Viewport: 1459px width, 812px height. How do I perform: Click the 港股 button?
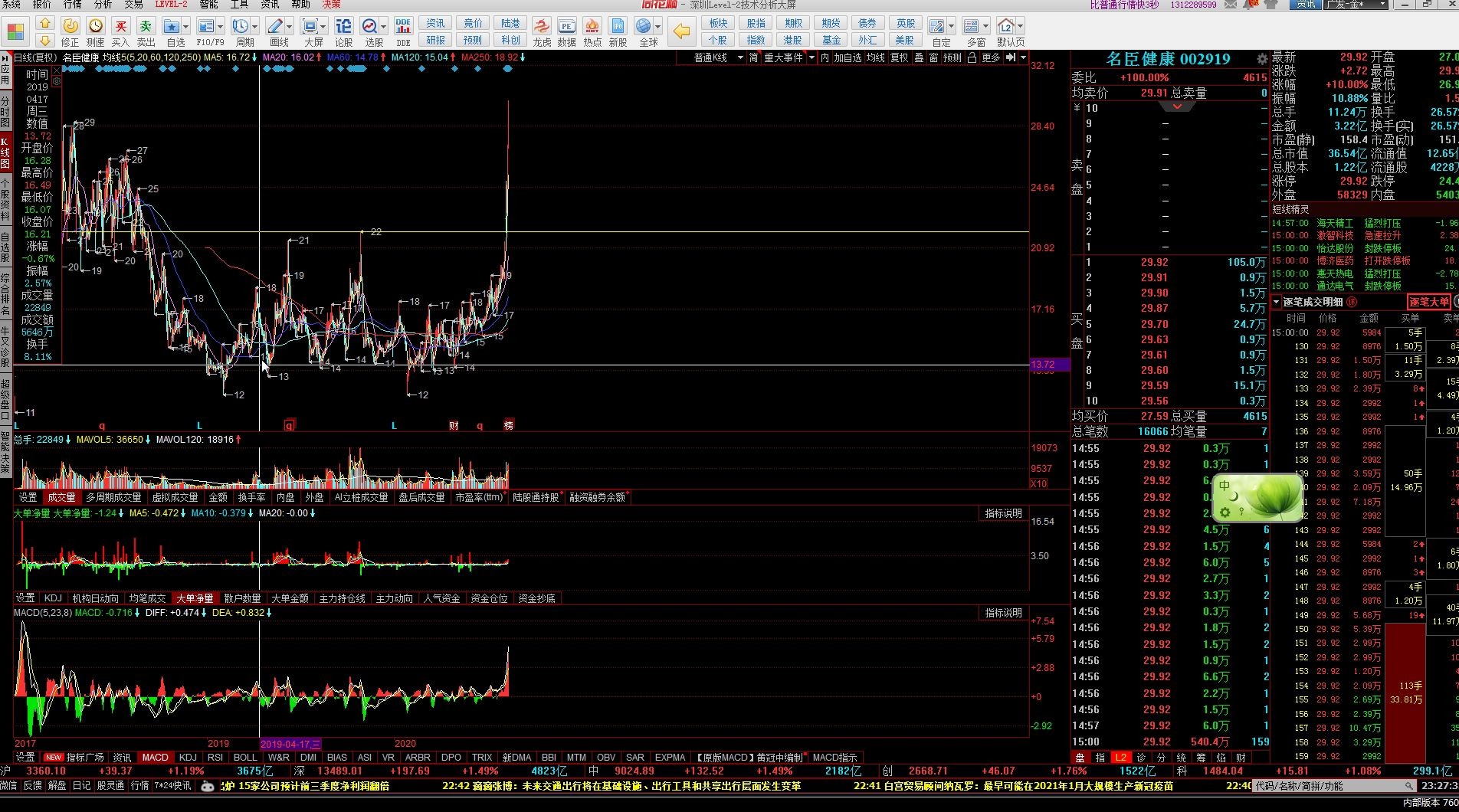[x=793, y=40]
